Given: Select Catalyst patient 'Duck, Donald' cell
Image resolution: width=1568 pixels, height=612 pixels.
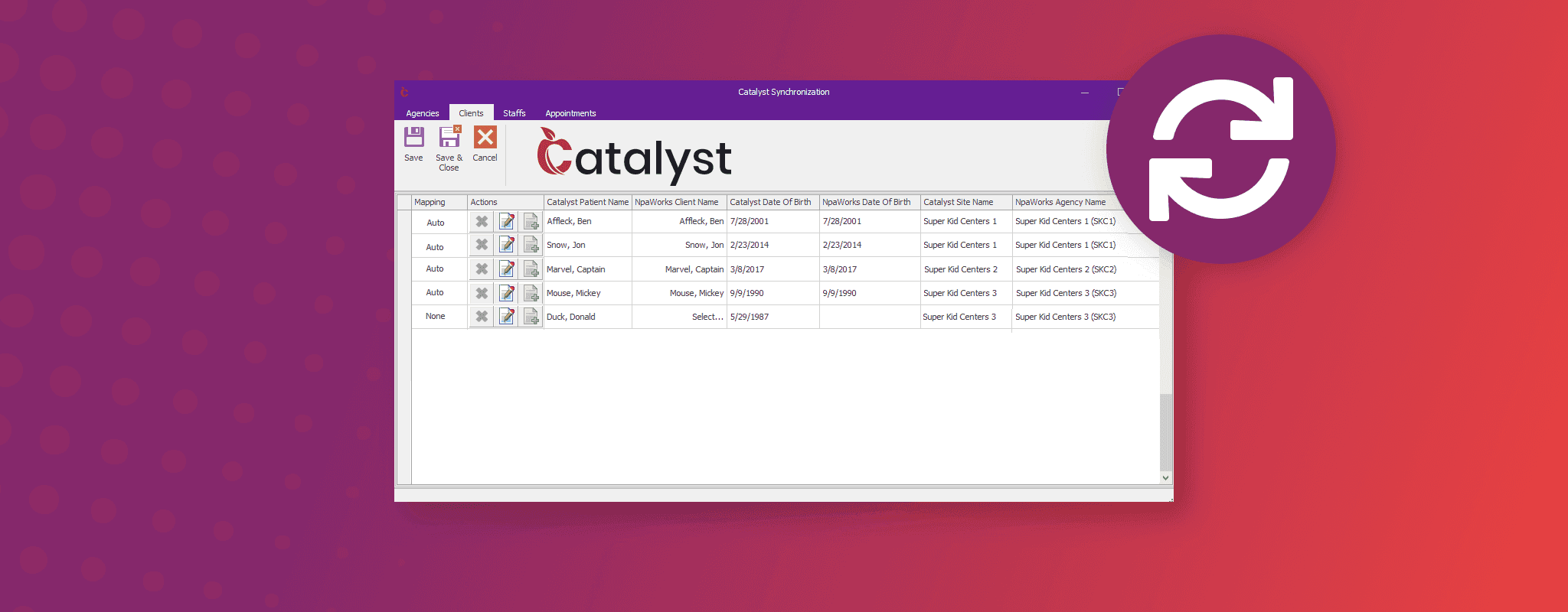Looking at the screenshot, I should 588,317.
